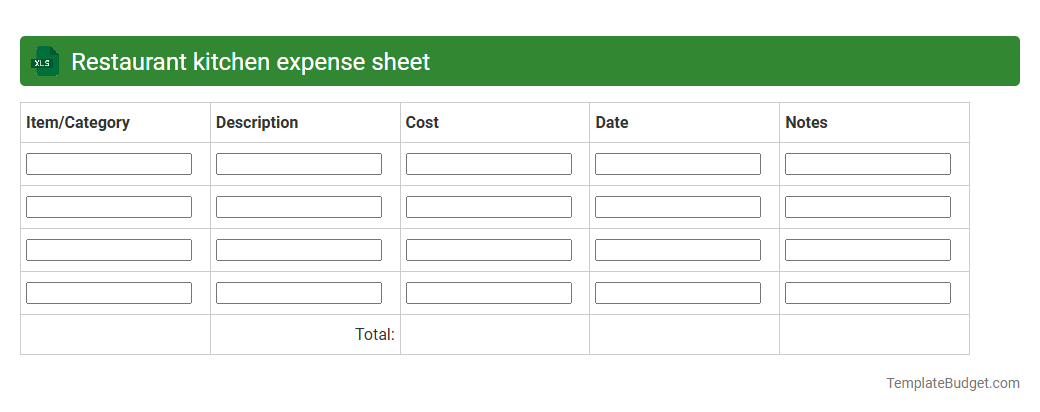Select second row Description input field

pos(298,207)
